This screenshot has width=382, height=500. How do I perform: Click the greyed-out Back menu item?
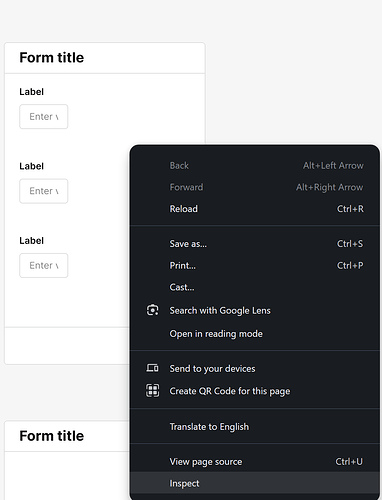click(x=255, y=166)
